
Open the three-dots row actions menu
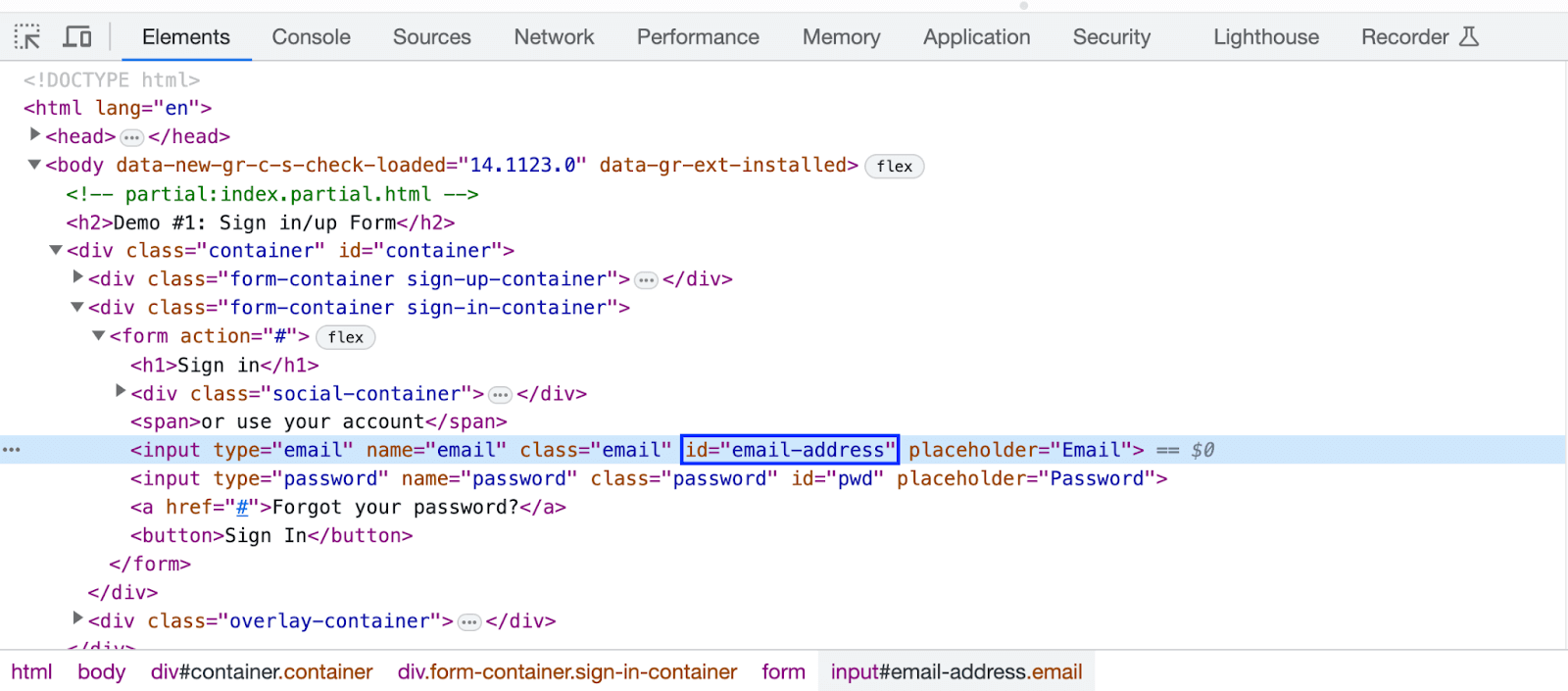[11, 450]
